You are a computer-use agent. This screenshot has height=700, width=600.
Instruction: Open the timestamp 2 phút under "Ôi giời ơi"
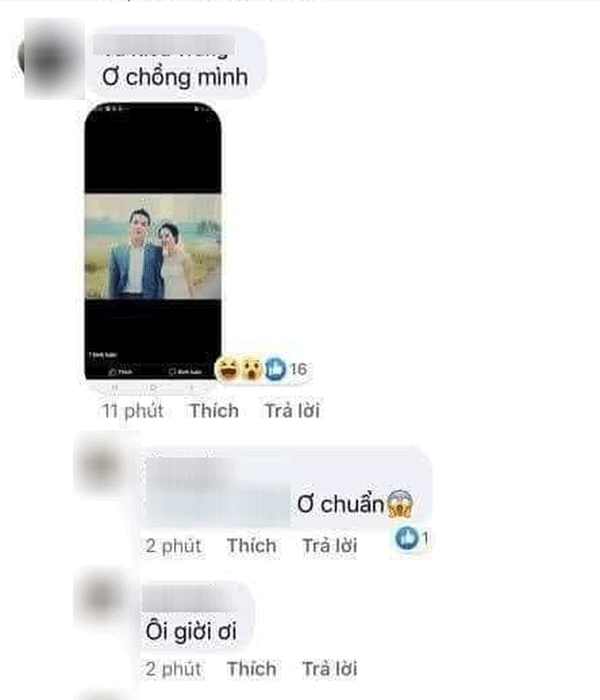[x=173, y=669]
